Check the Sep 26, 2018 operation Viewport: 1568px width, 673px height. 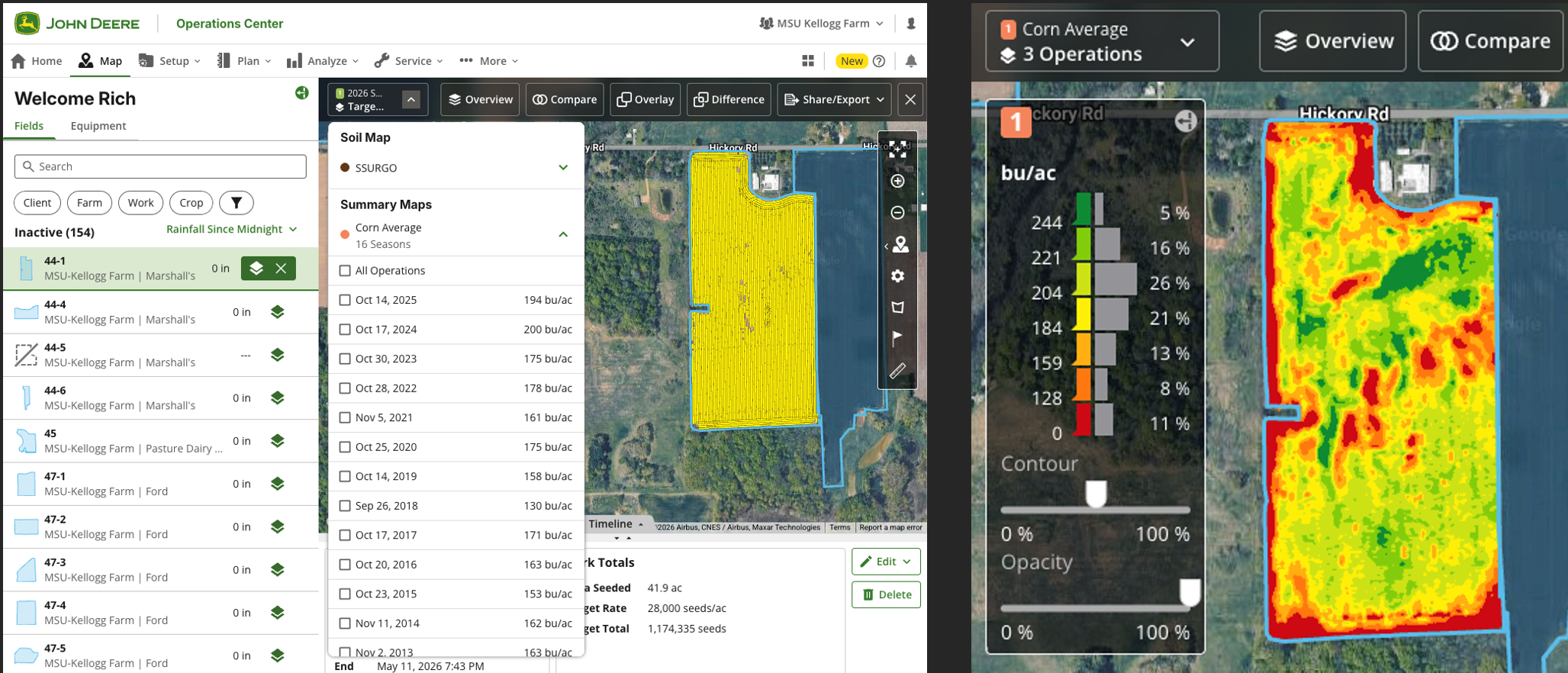345,506
